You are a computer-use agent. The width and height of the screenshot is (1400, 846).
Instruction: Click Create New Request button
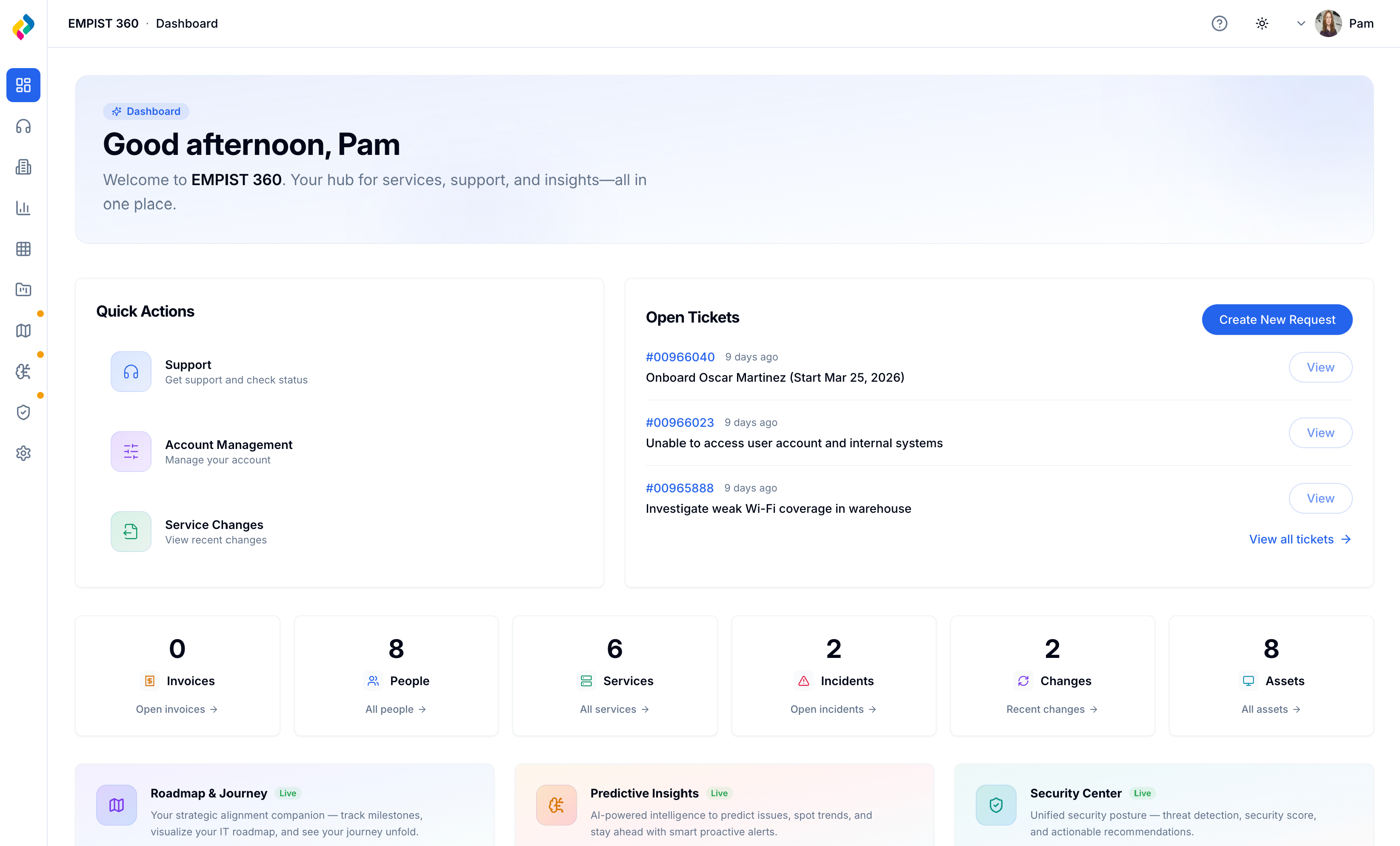coord(1277,320)
